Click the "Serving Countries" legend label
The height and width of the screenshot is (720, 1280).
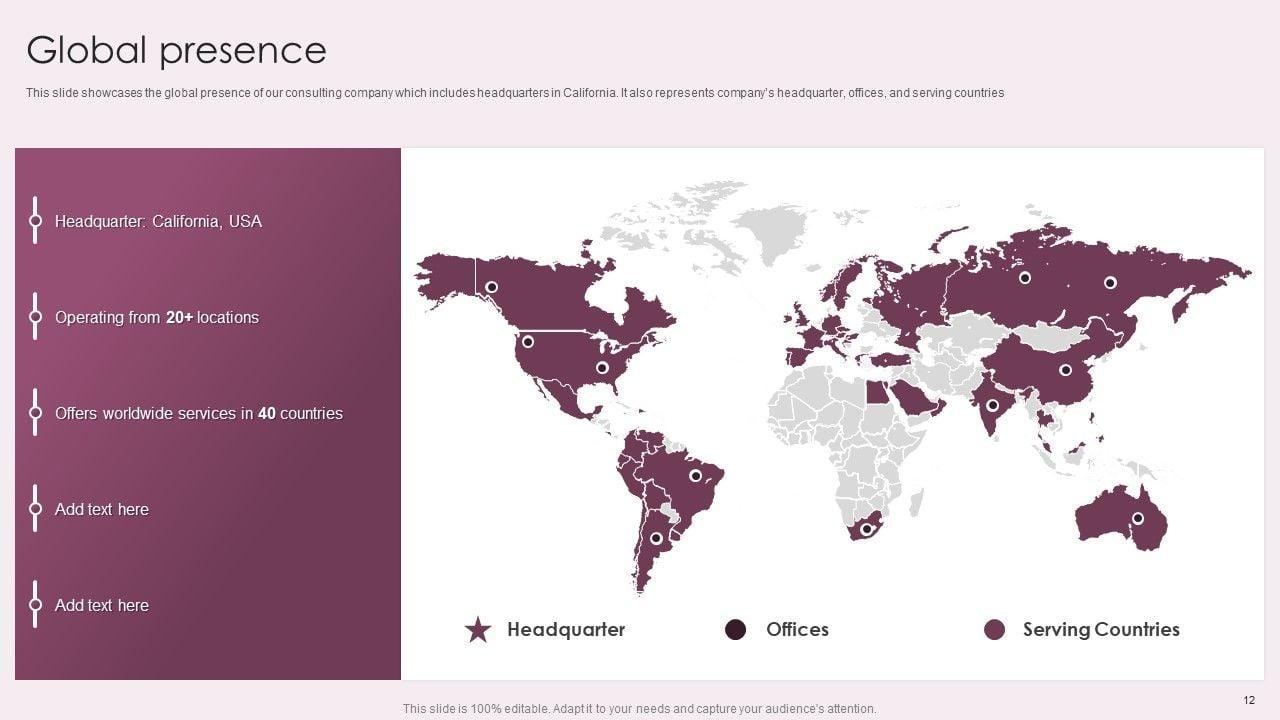1100,629
